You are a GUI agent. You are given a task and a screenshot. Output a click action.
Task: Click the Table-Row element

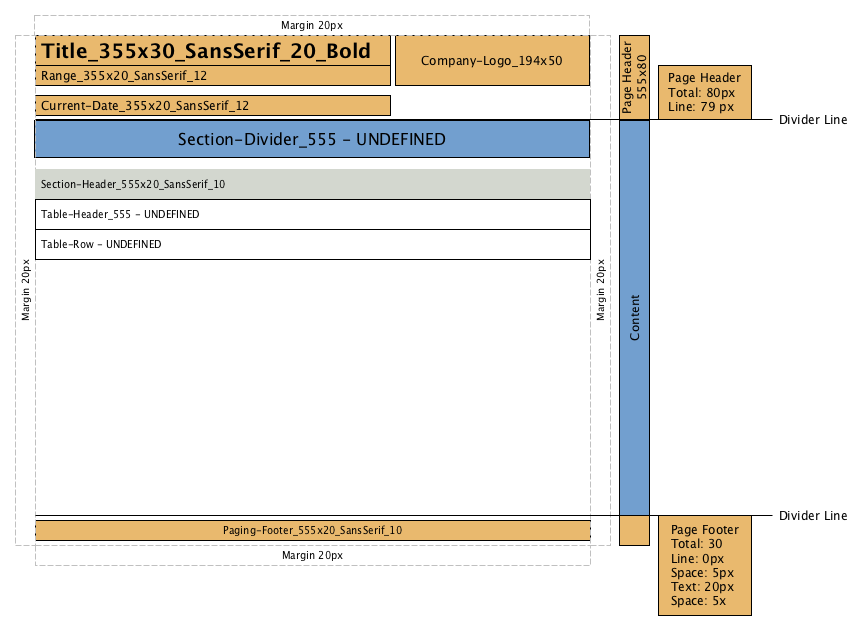[x=312, y=244]
